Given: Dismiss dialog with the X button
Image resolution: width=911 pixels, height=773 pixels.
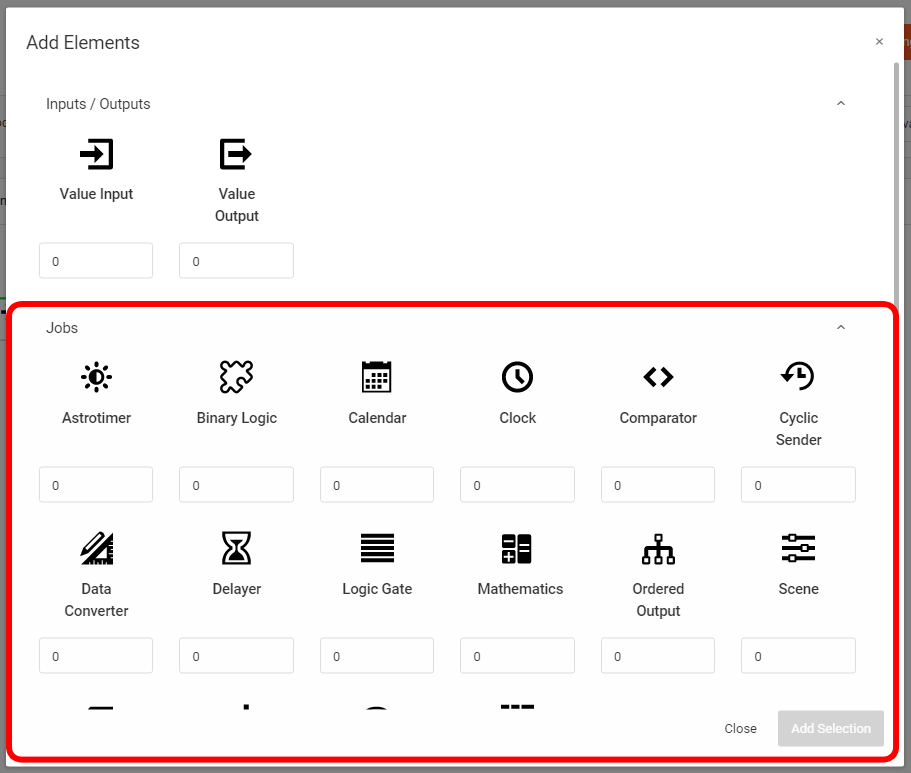Looking at the screenshot, I should 879,42.
